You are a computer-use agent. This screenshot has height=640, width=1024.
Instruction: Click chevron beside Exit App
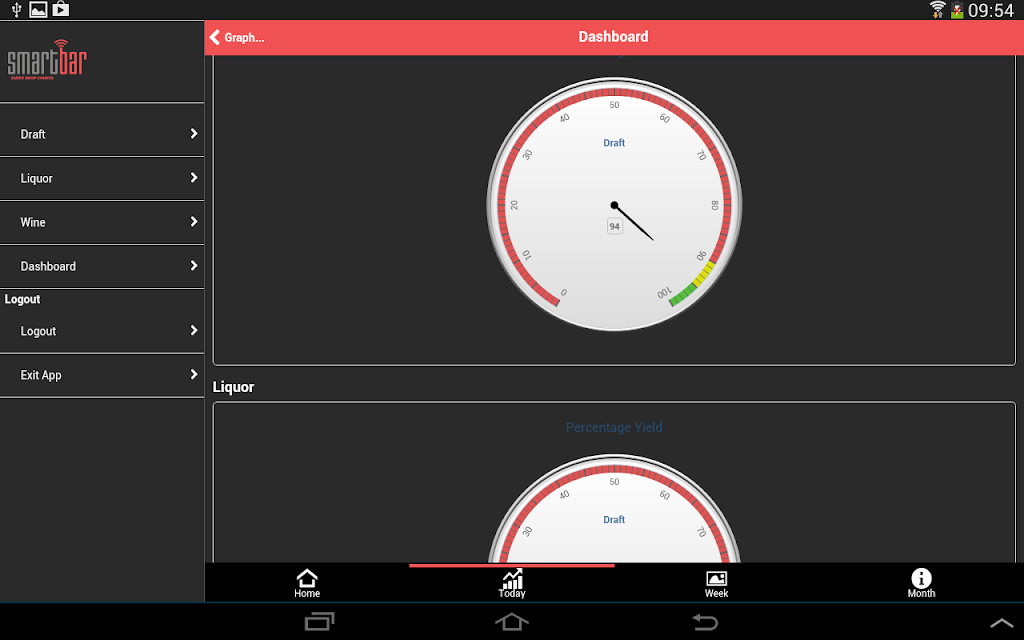tap(193, 374)
